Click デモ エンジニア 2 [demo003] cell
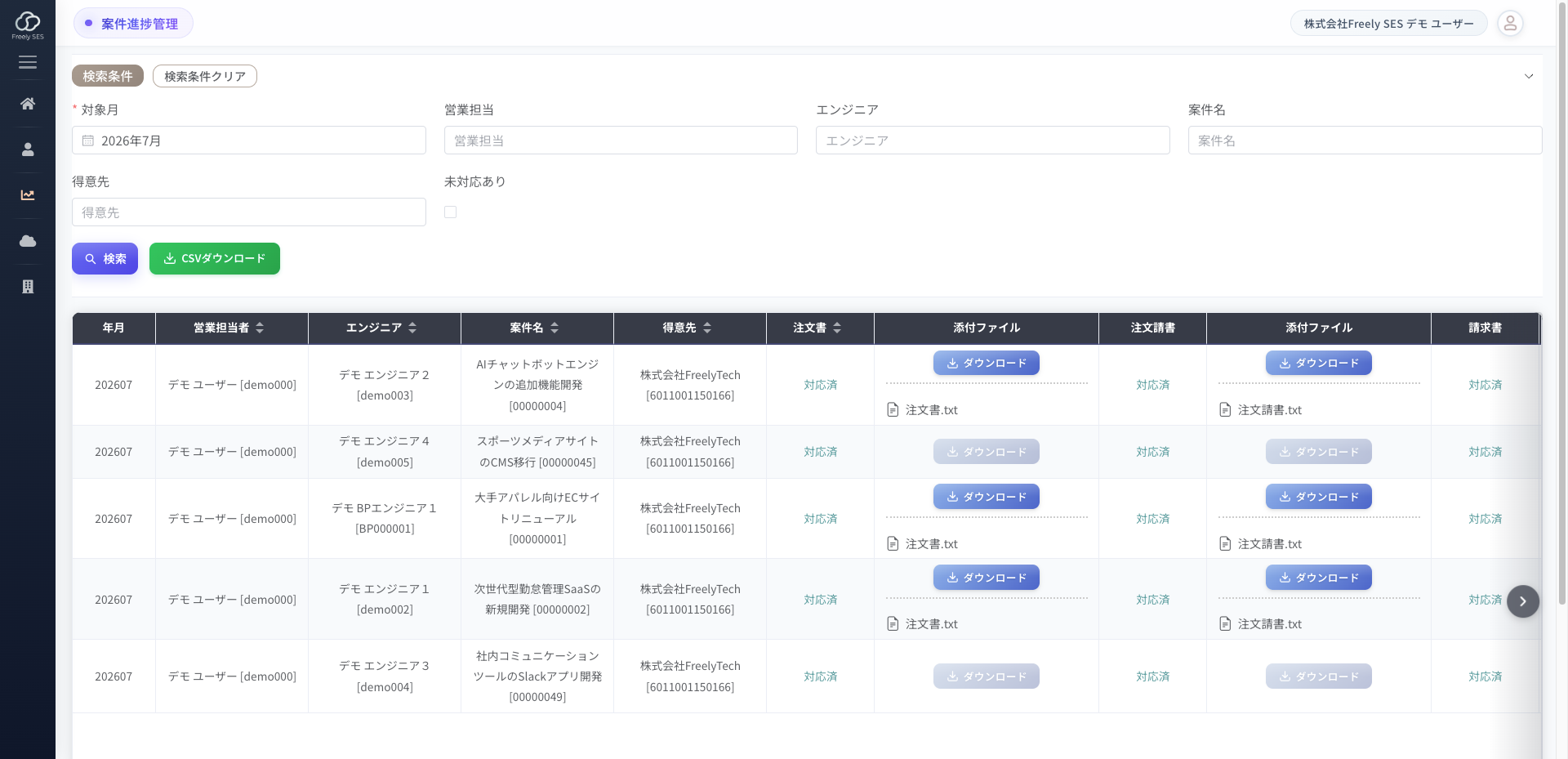This screenshot has height=759, width=1568. [385, 385]
